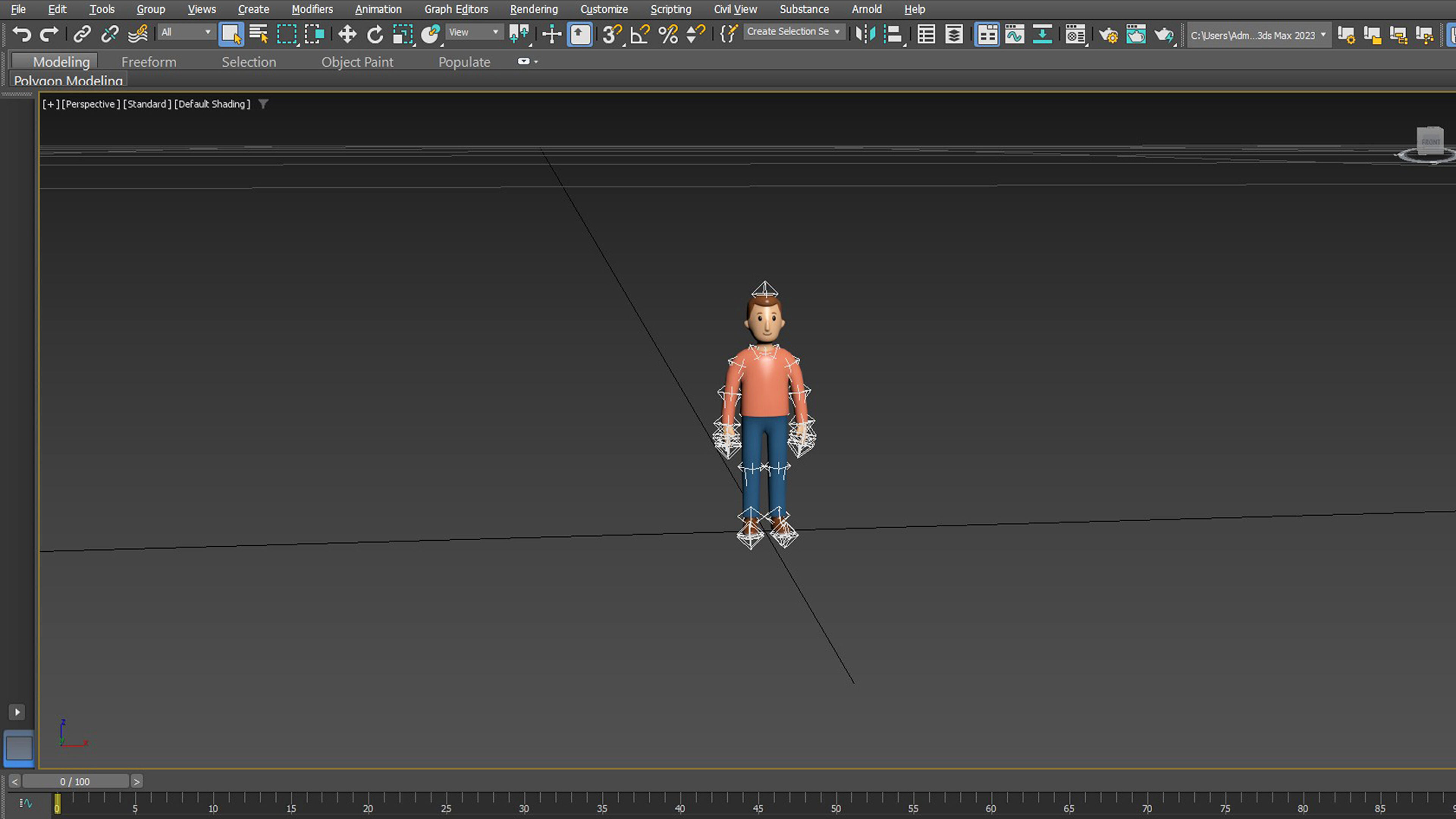Open the viewport [+] general menu
1456x819 pixels.
coord(51,104)
